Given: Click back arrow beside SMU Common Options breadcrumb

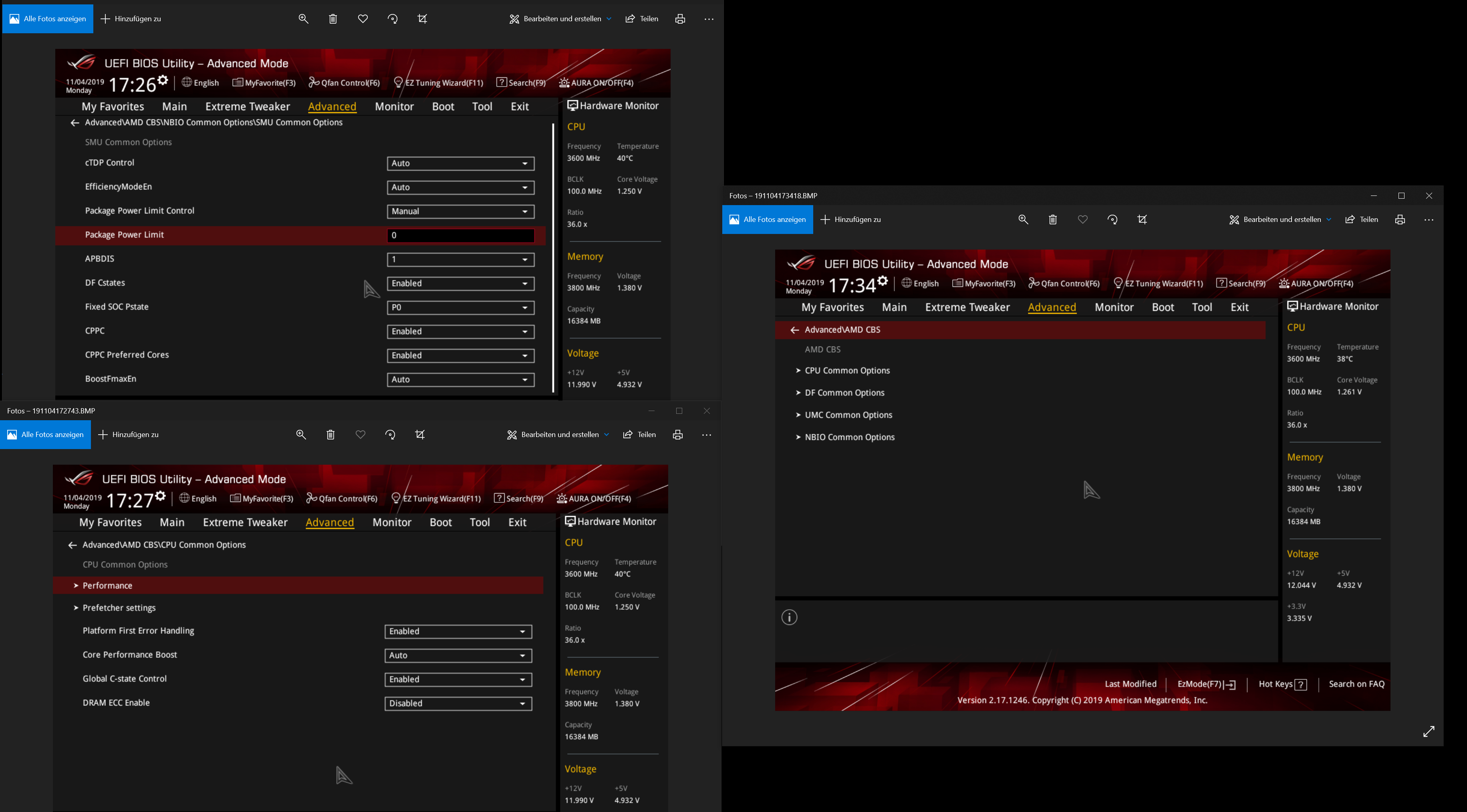Looking at the screenshot, I should tap(75, 123).
